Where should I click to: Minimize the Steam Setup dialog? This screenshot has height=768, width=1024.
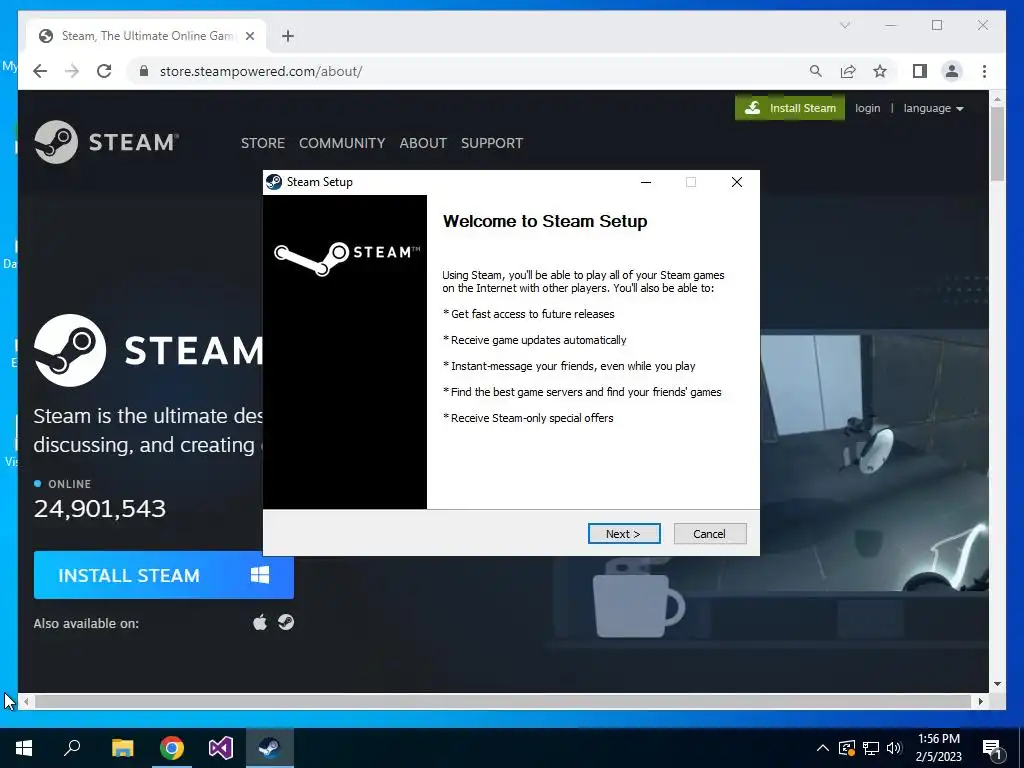pos(646,182)
